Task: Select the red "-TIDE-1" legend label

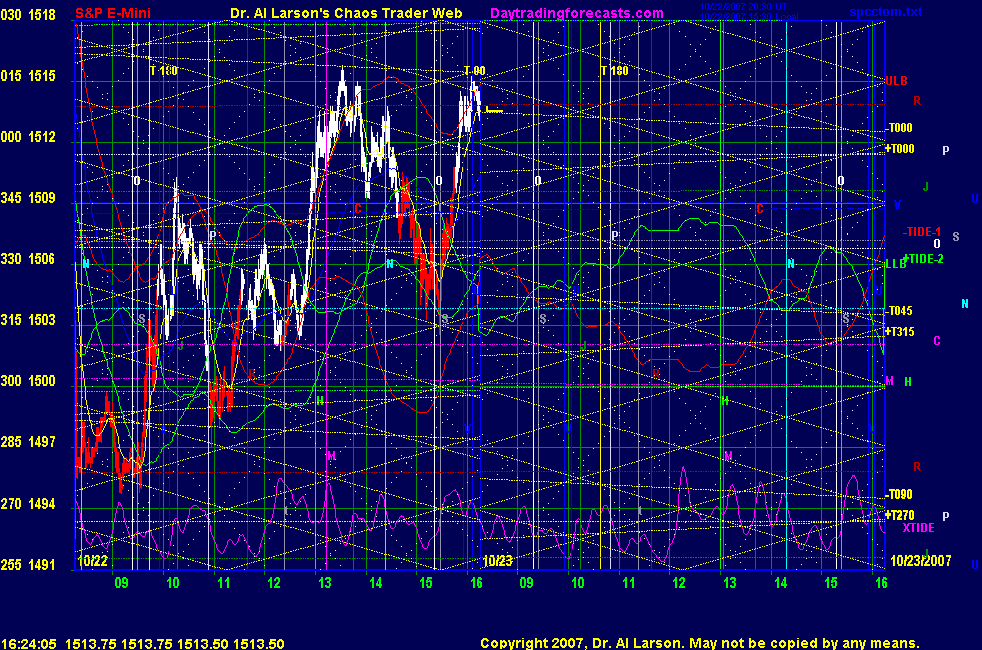Action: (922, 232)
